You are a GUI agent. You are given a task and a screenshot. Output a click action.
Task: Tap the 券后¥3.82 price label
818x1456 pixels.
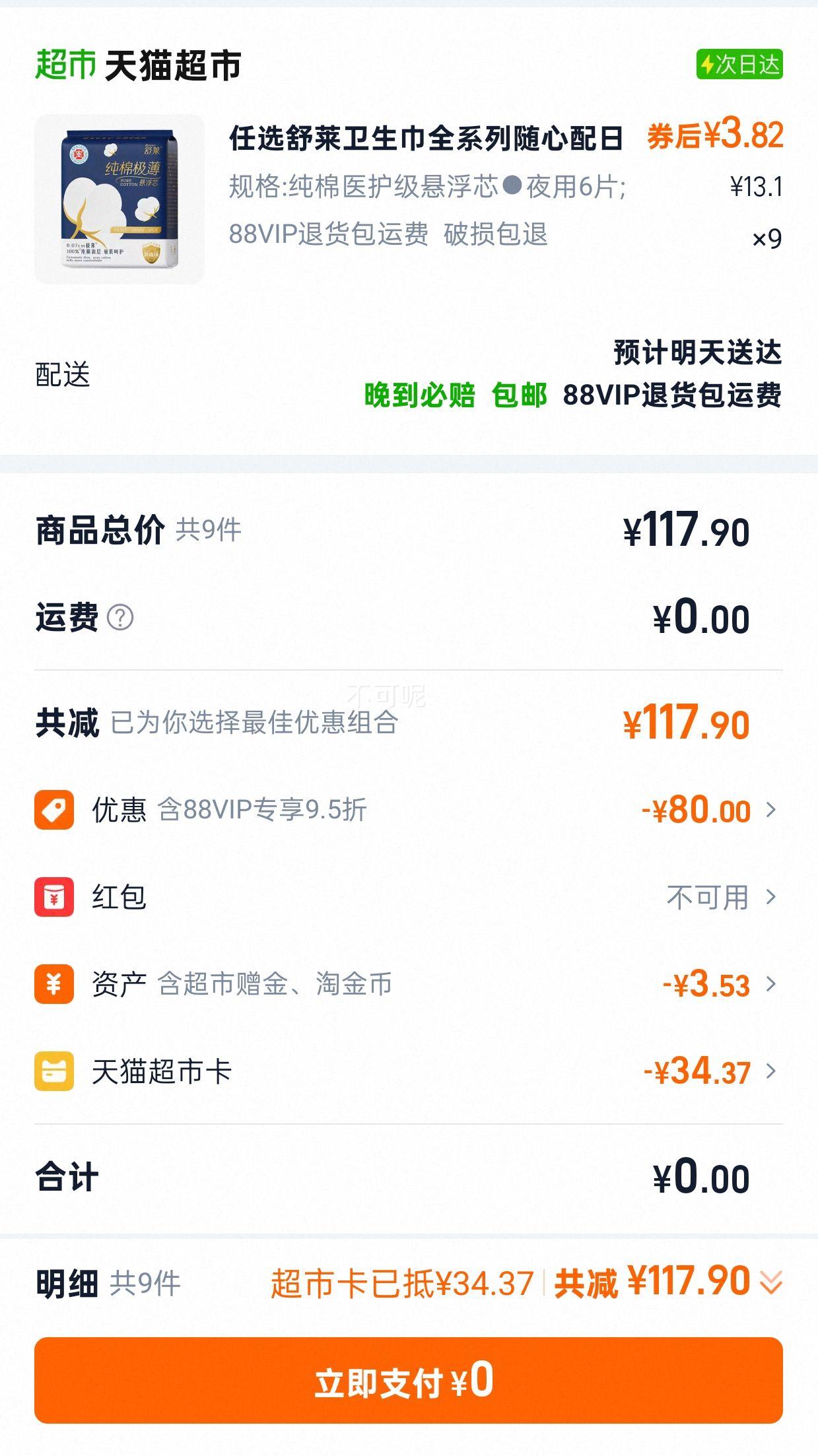pyautogui.click(x=715, y=135)
